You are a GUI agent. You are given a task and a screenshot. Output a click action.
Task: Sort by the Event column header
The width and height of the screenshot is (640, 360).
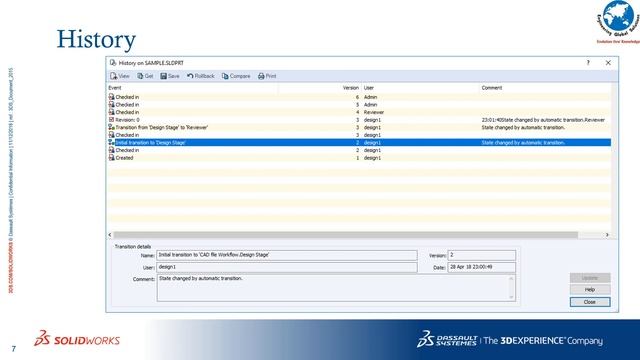pyautogui.click(x=193, y=88)
